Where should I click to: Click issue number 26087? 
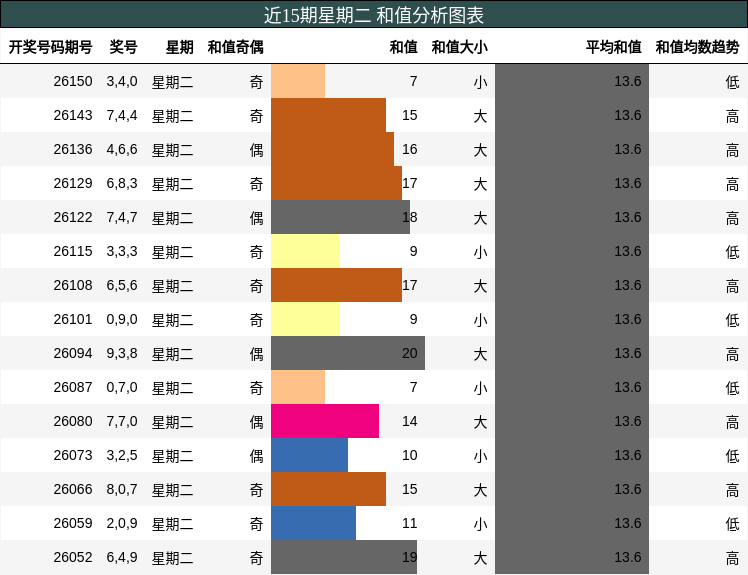(73, 387)
